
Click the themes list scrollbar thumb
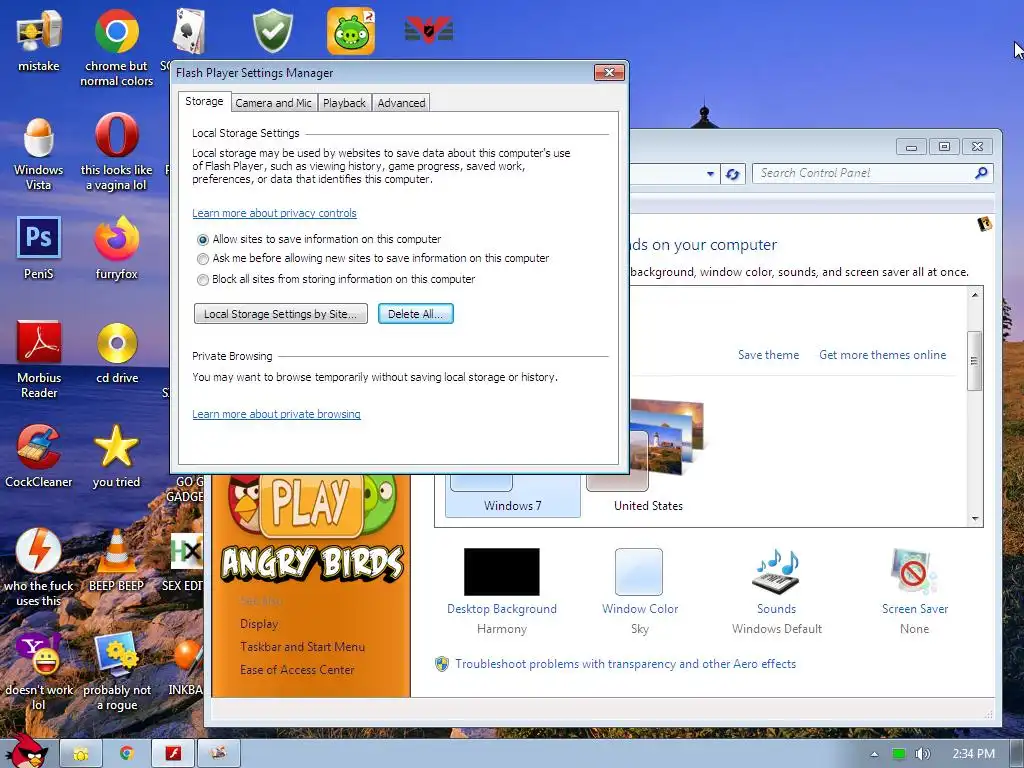[x=974, y=360]
